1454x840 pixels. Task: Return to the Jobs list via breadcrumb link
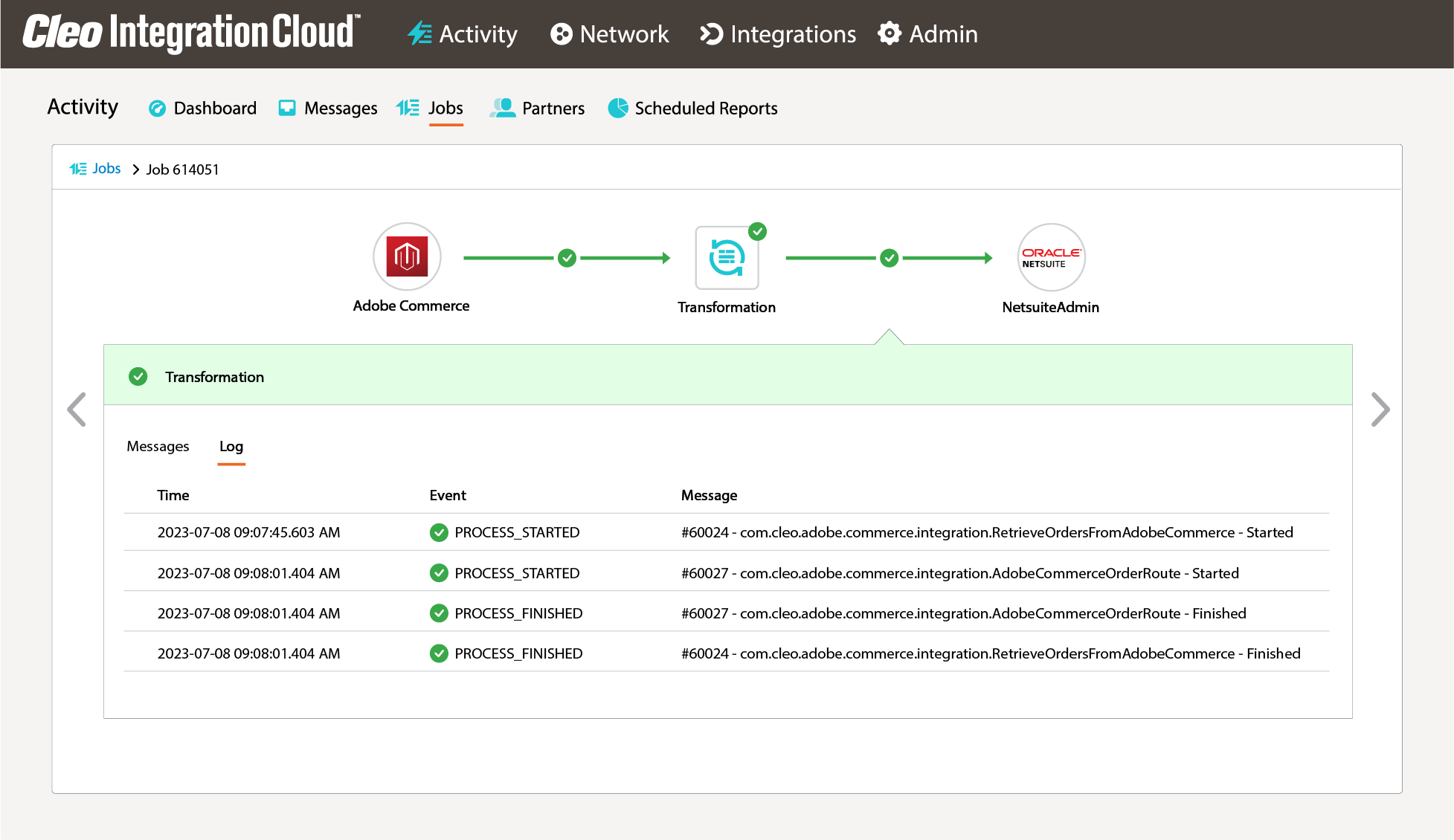107,169
